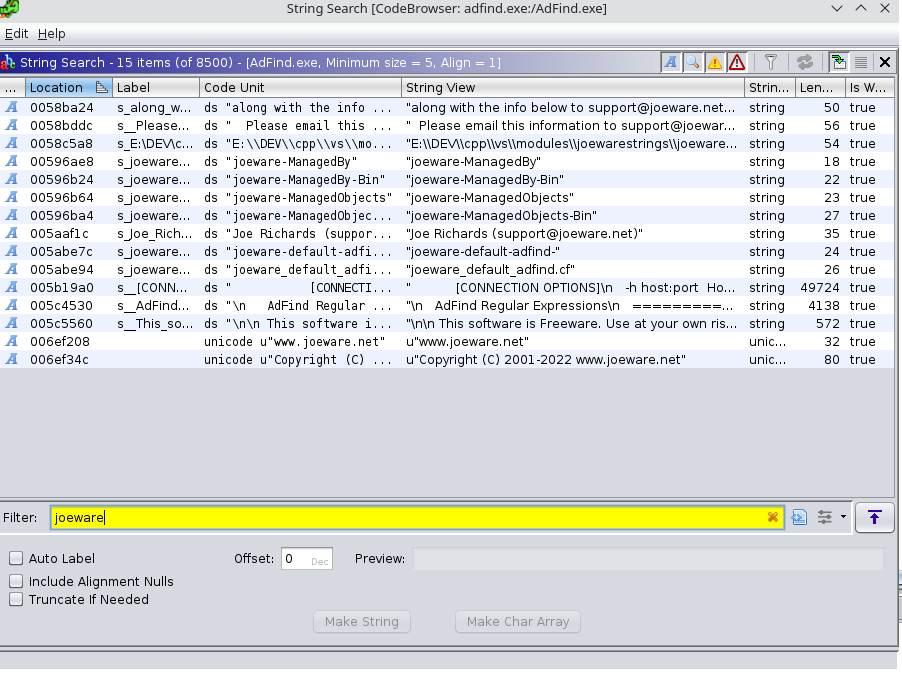Toggle the red warning triangle filter
The width and height of the screenshot is (902, 673).
click(x=737, y=63)
